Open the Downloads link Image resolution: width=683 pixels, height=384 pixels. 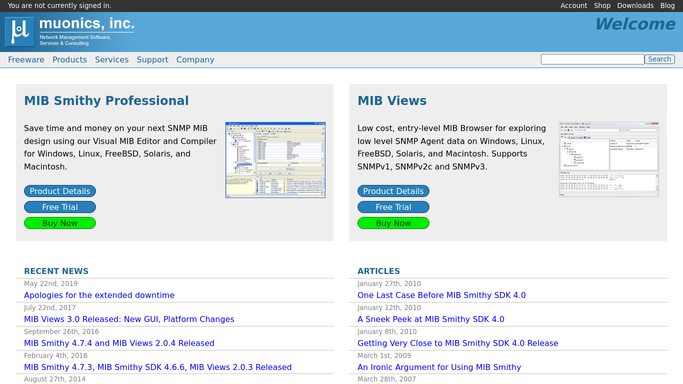tap(635, 6)
